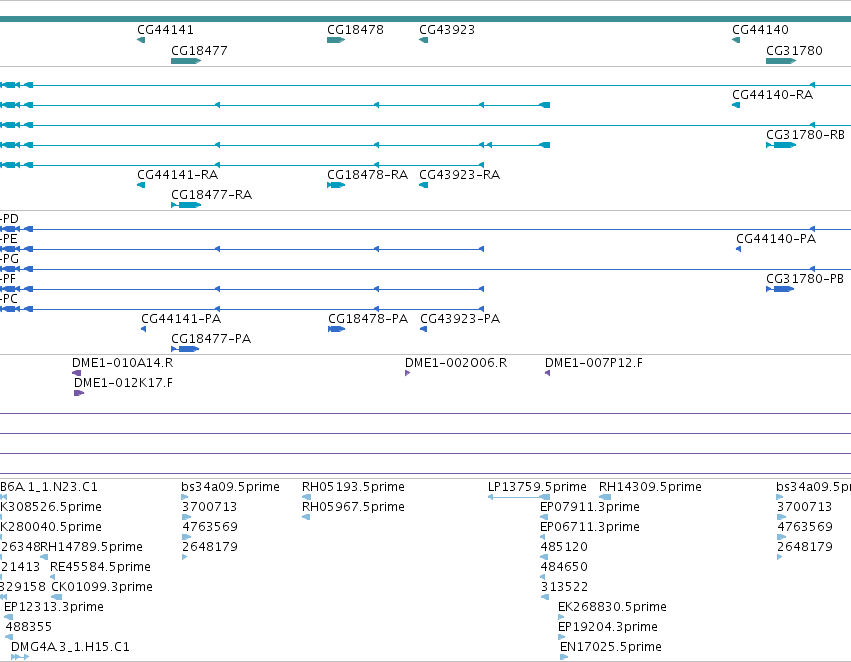The width and height of the screenshot is (851, 662).
Task: Select the CG18478-RA transcript label
Action: (x=367, y=175)
